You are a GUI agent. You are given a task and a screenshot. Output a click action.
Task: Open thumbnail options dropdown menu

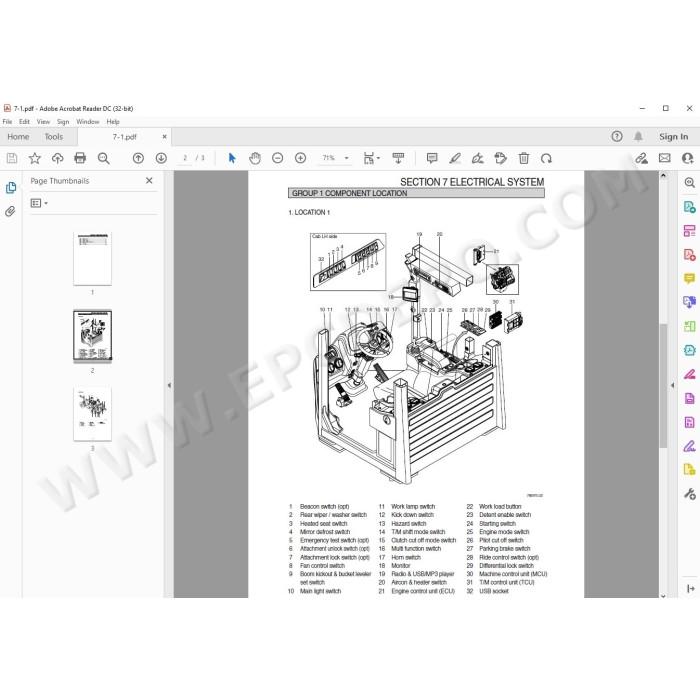tap(39, 203)
